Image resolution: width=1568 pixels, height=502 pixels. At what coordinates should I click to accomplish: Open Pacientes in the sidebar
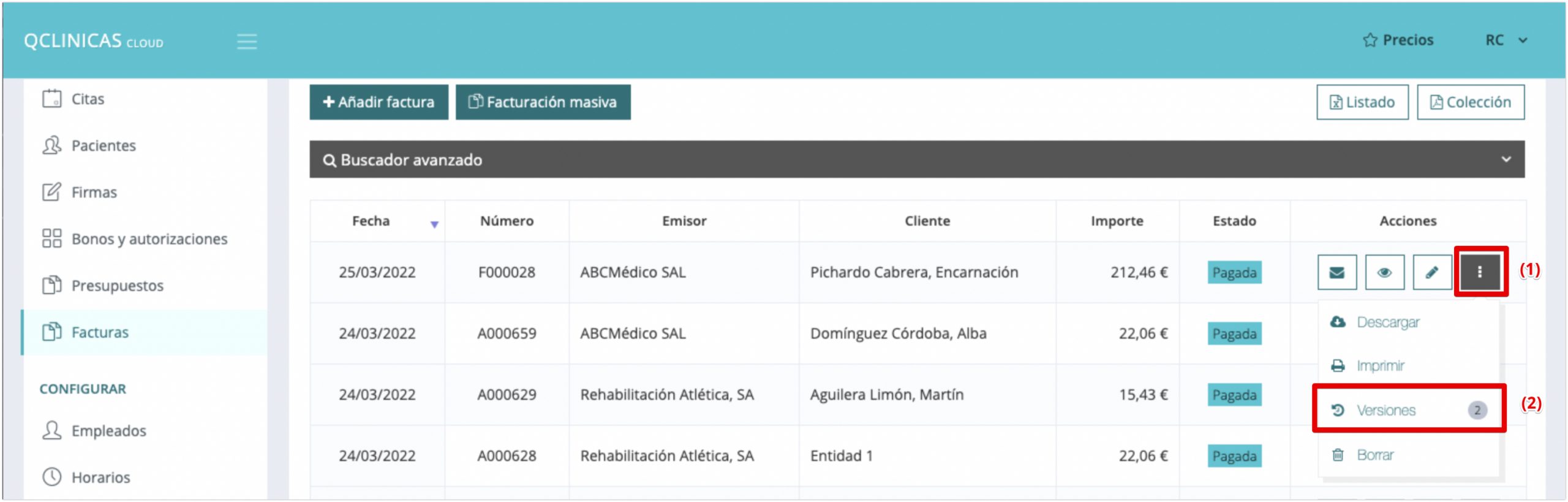(103, 145)
